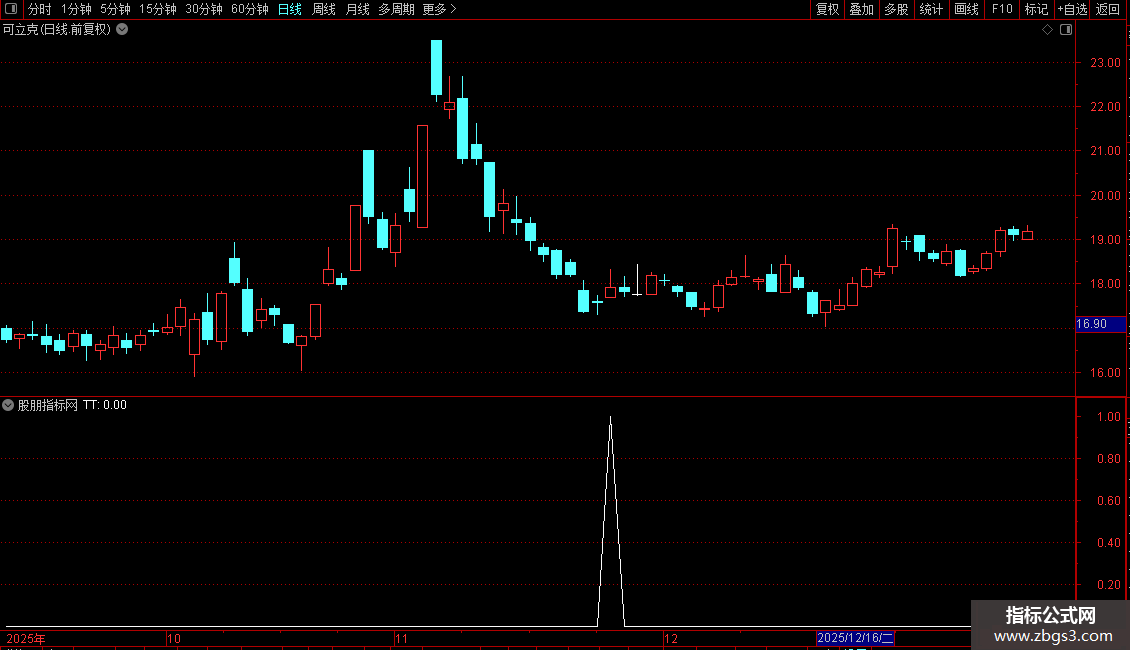1130x650 pixels.
Task: Click the 1.00 indicator axis label
Action: 1108,417
